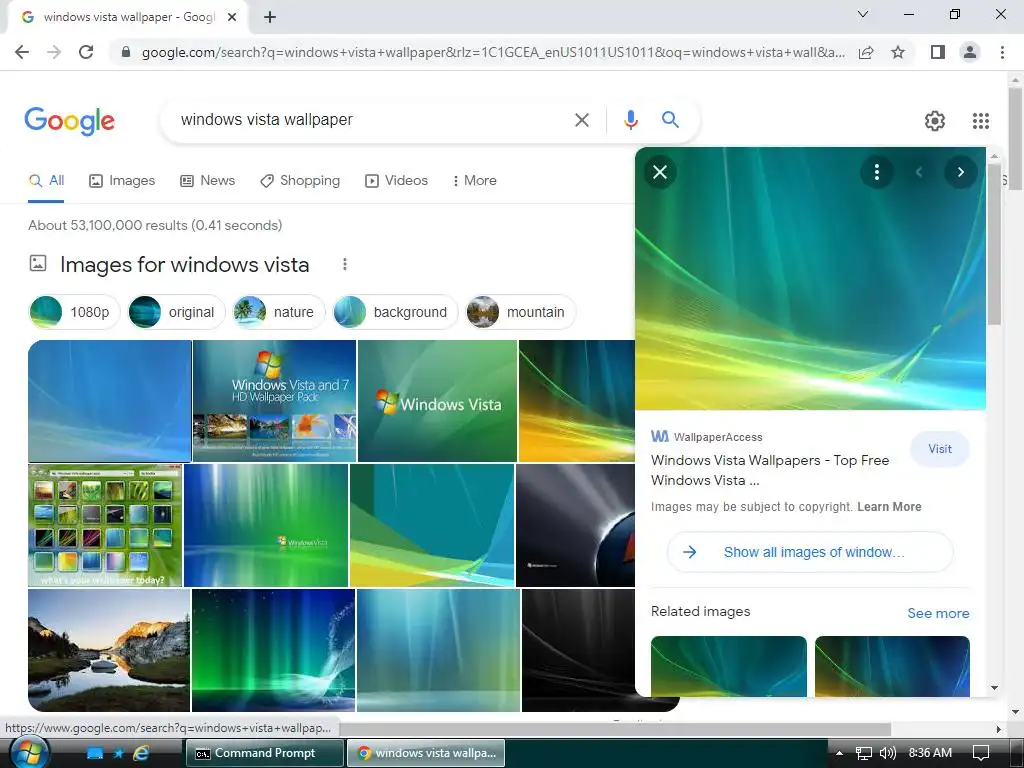
Task: Open the green Windows Vista logo thumbnail
Action: [437, 401]
